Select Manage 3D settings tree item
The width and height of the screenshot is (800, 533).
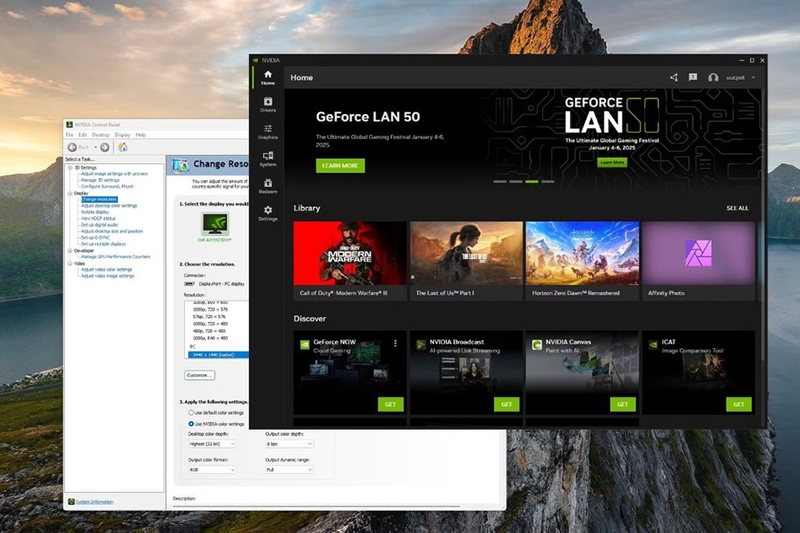[100, 180]
